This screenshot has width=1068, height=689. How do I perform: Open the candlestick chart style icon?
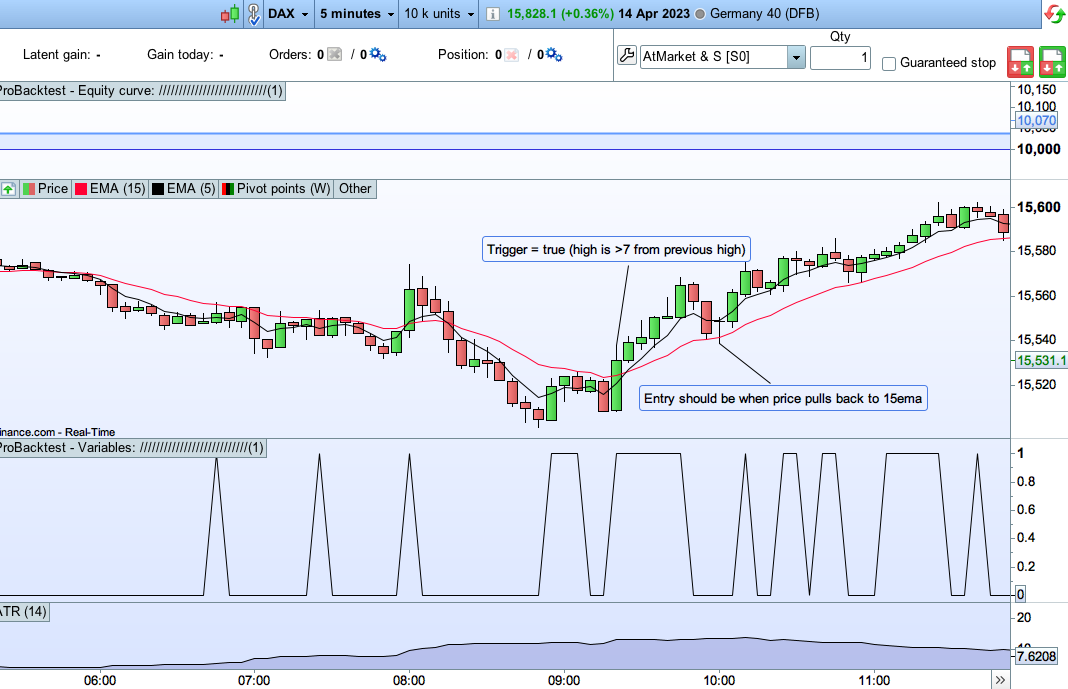tap(230, 14)
